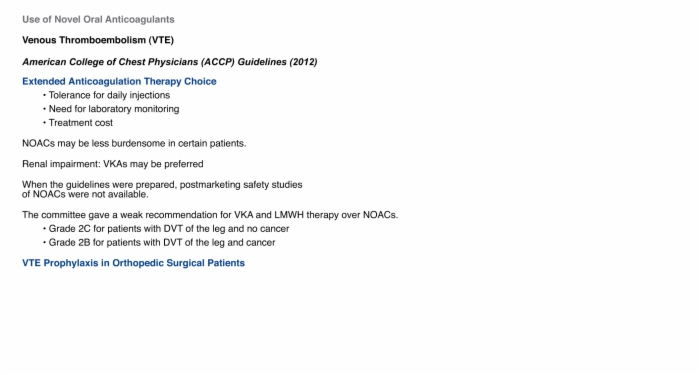Click the weak recommendation for VKA and LMWH sentence

click(x=210, y=215)
